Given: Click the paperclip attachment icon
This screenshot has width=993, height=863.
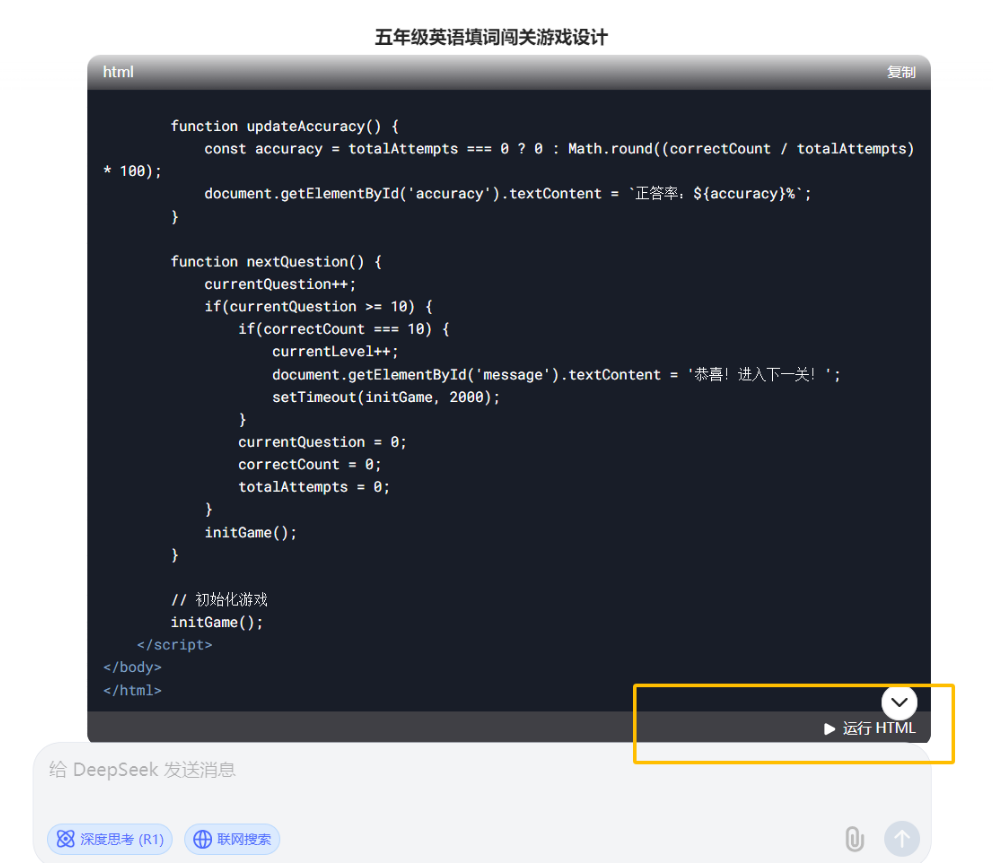Looking at the screenshot, I should click(854, 839).
